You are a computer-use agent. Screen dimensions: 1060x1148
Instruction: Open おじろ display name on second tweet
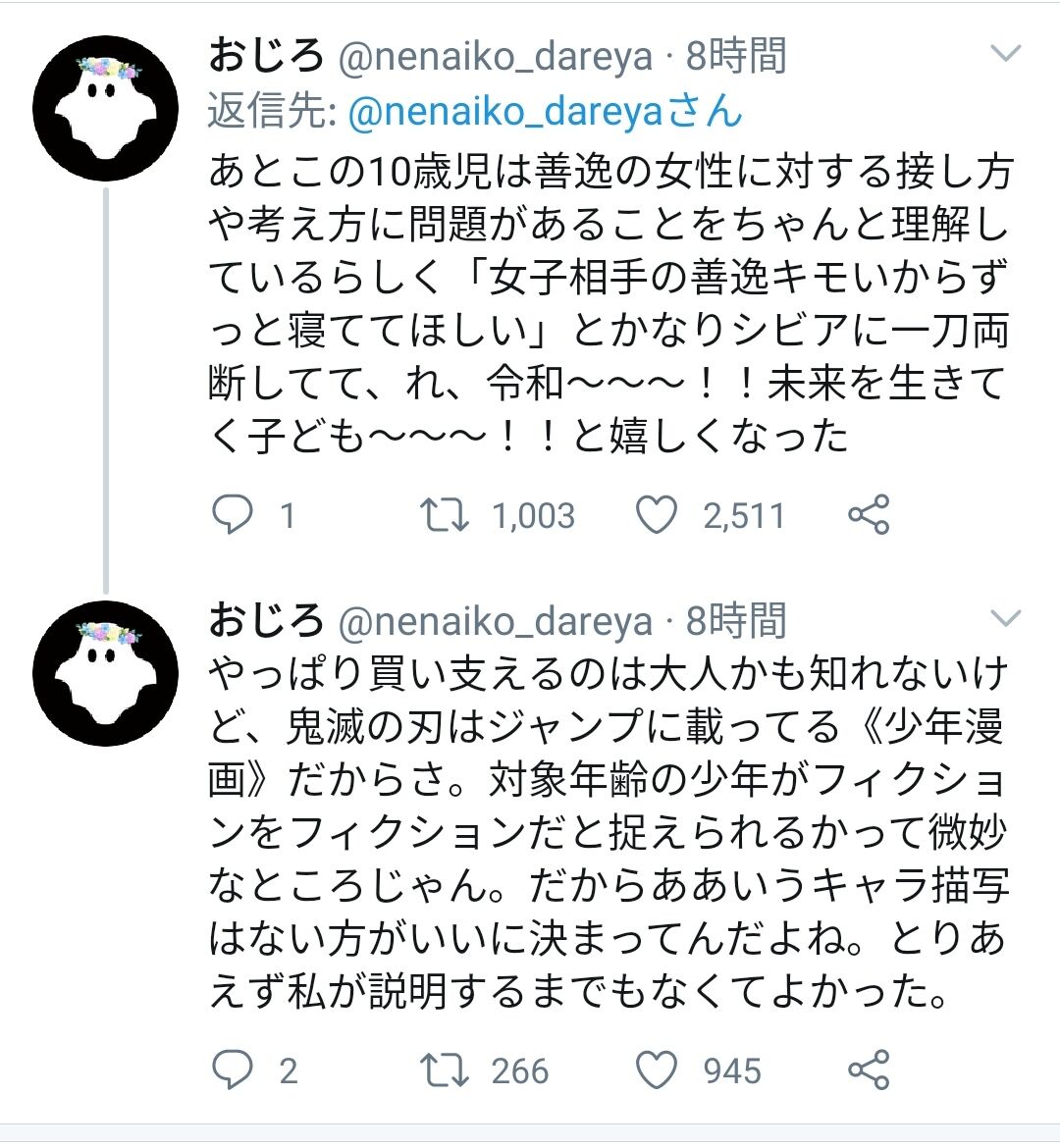266,621
